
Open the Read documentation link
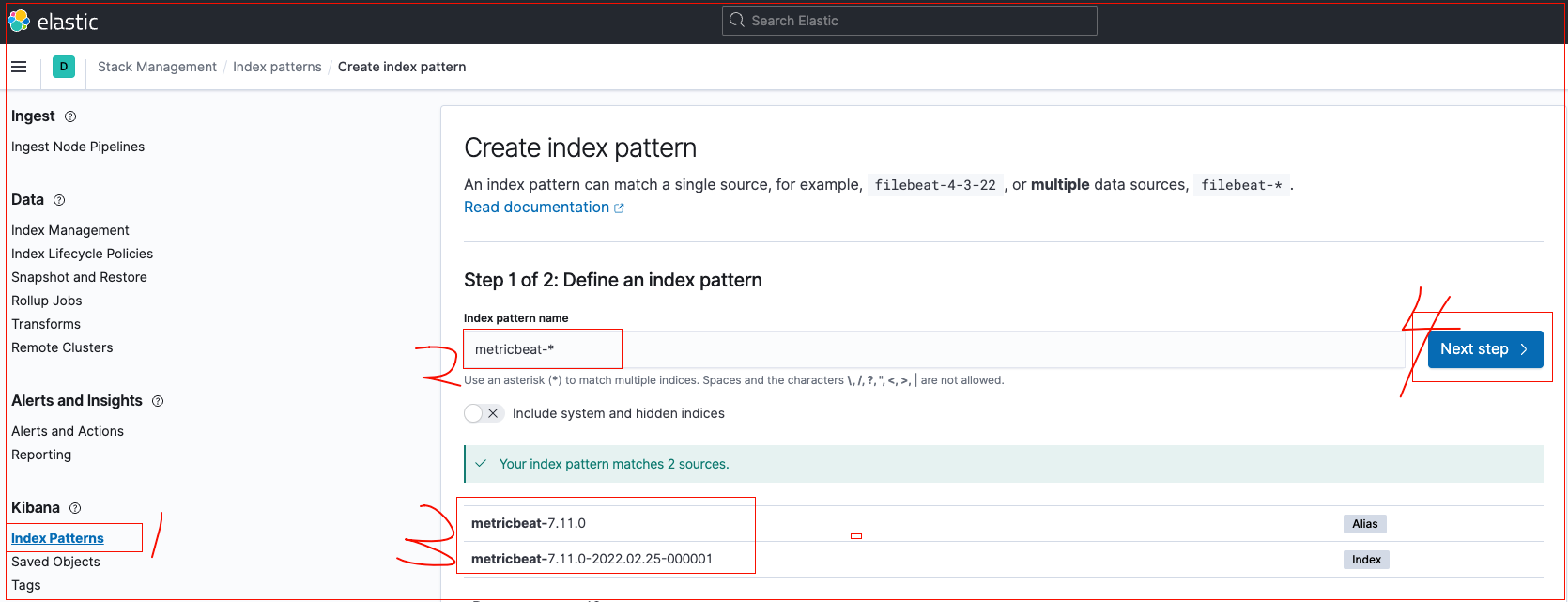(536, 208)
